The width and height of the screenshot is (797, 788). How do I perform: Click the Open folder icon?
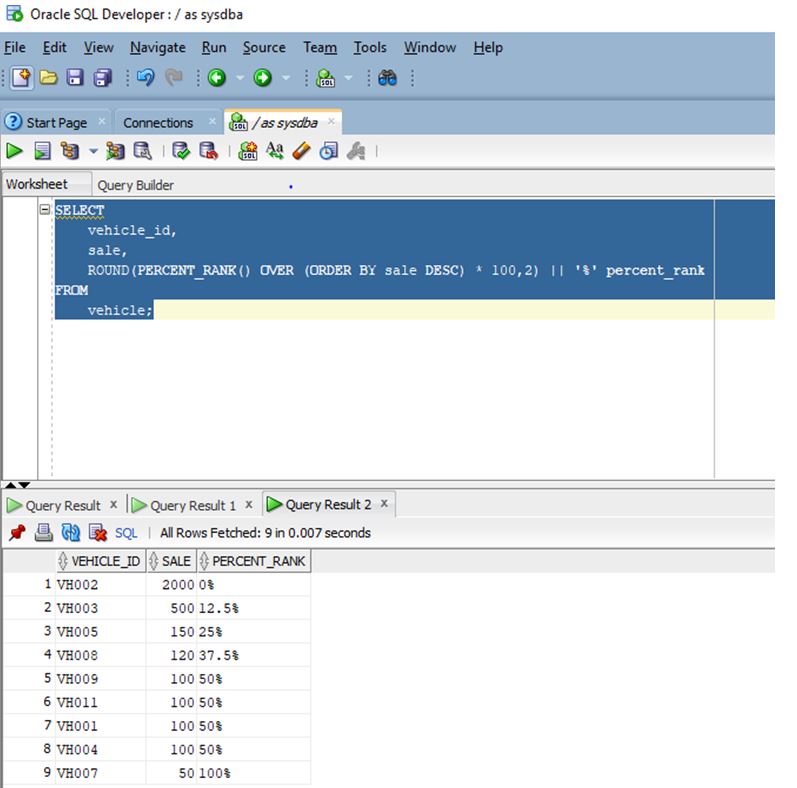point(49,78)
